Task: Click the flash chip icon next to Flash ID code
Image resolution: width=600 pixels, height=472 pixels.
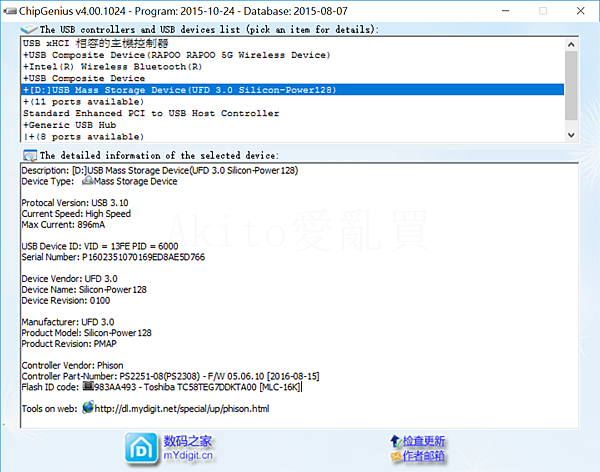Action: [88, 386]
